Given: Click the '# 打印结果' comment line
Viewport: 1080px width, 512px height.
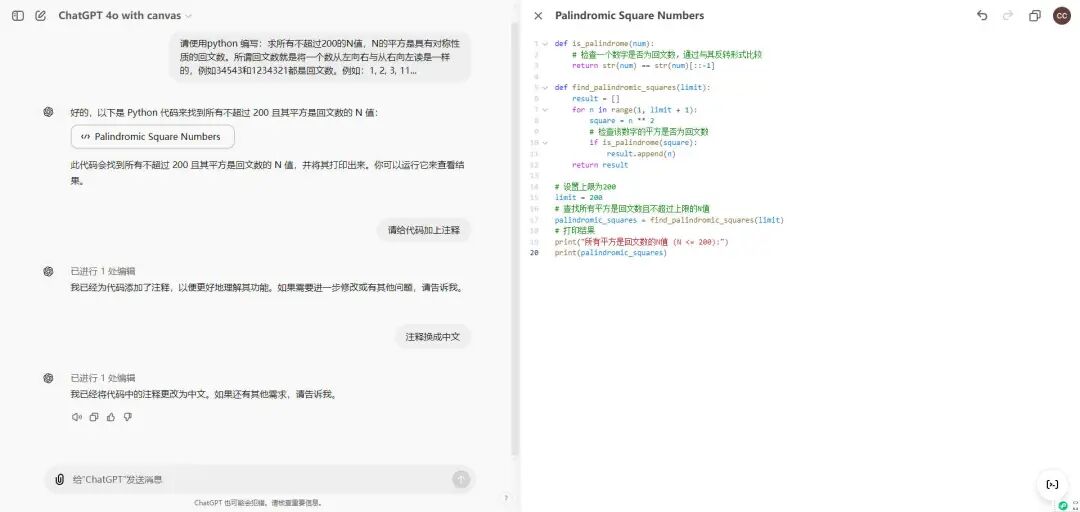Looking at the screenshot, I should [x=574, y=231].
